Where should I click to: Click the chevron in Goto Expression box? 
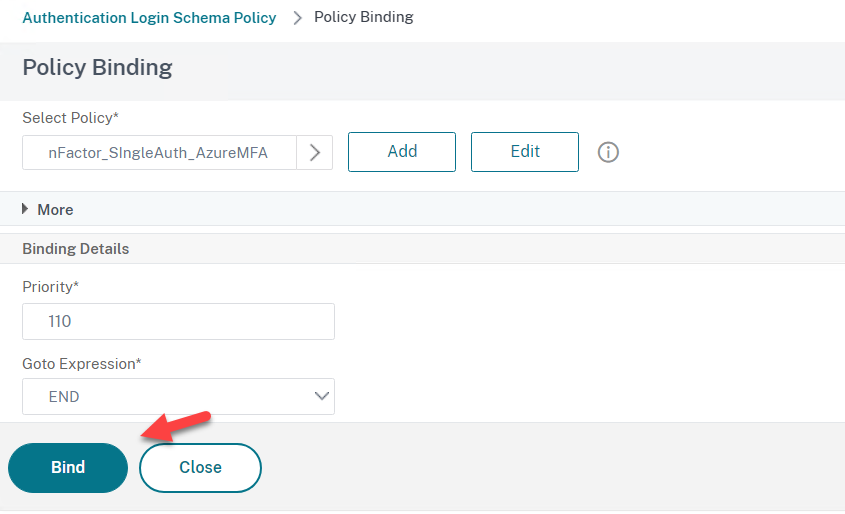322,396
